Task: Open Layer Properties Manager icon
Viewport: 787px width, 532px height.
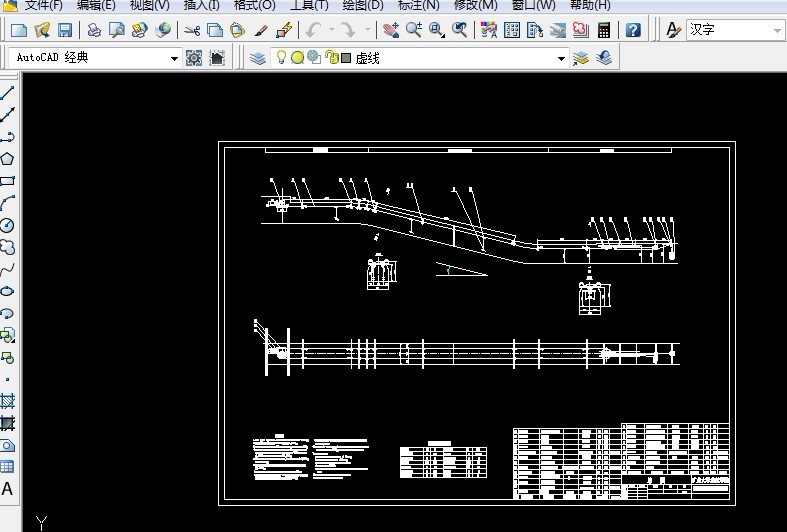Action: coord(258,58)
